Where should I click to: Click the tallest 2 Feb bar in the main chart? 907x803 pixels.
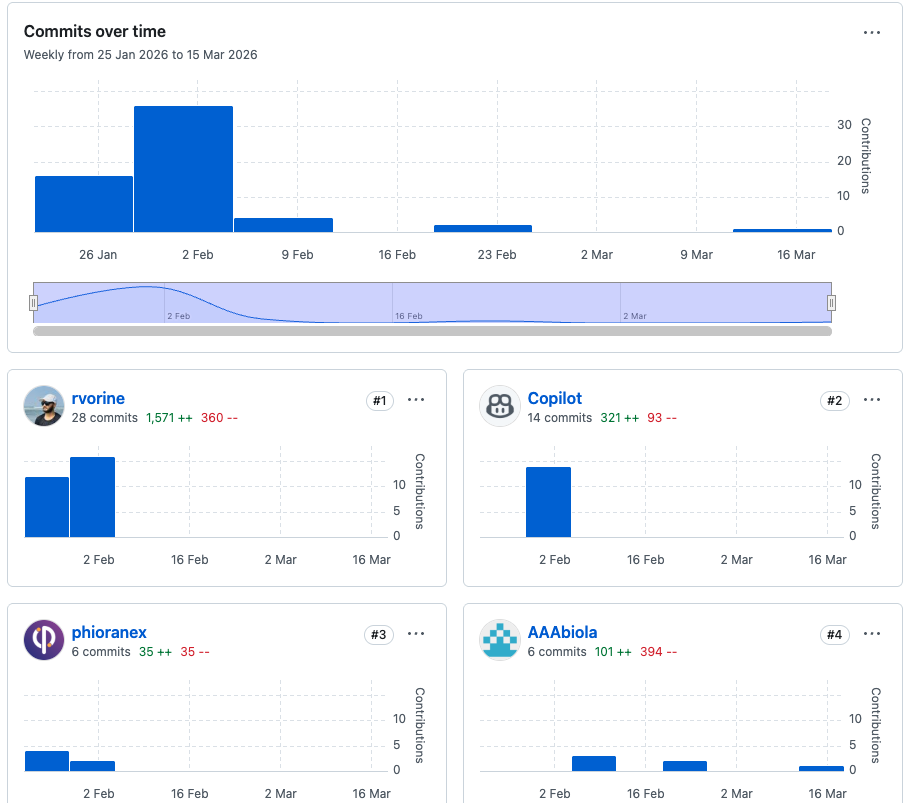(183, 169)
